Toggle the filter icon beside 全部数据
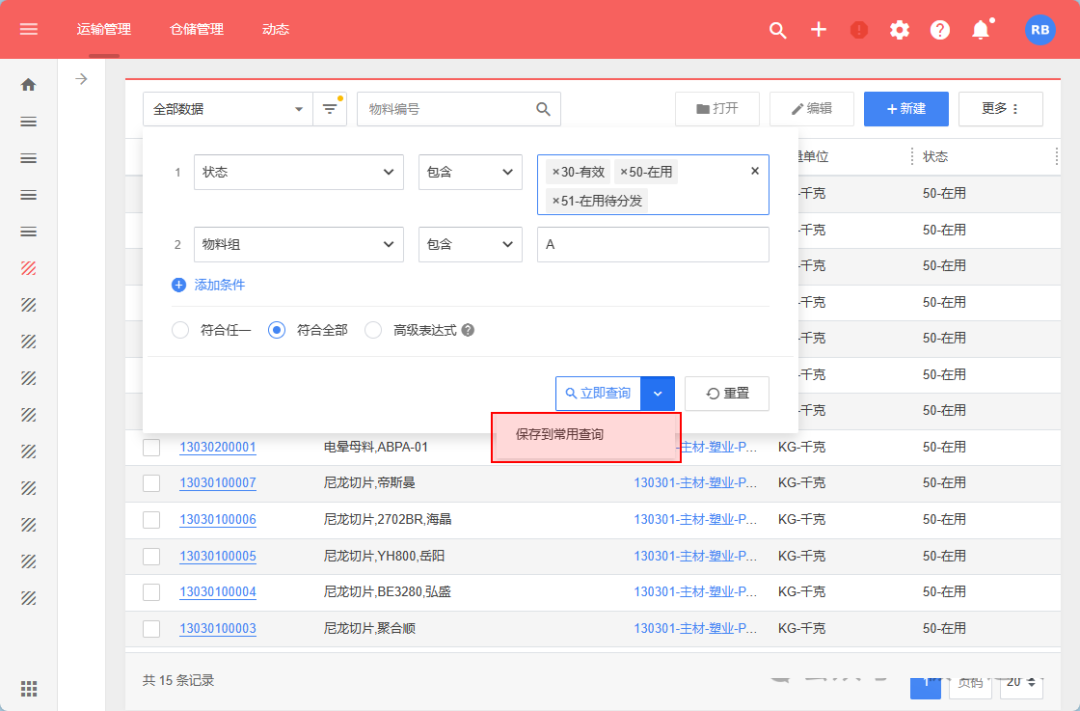Viewport: 1080px width, 711px height. pos(329,109)
